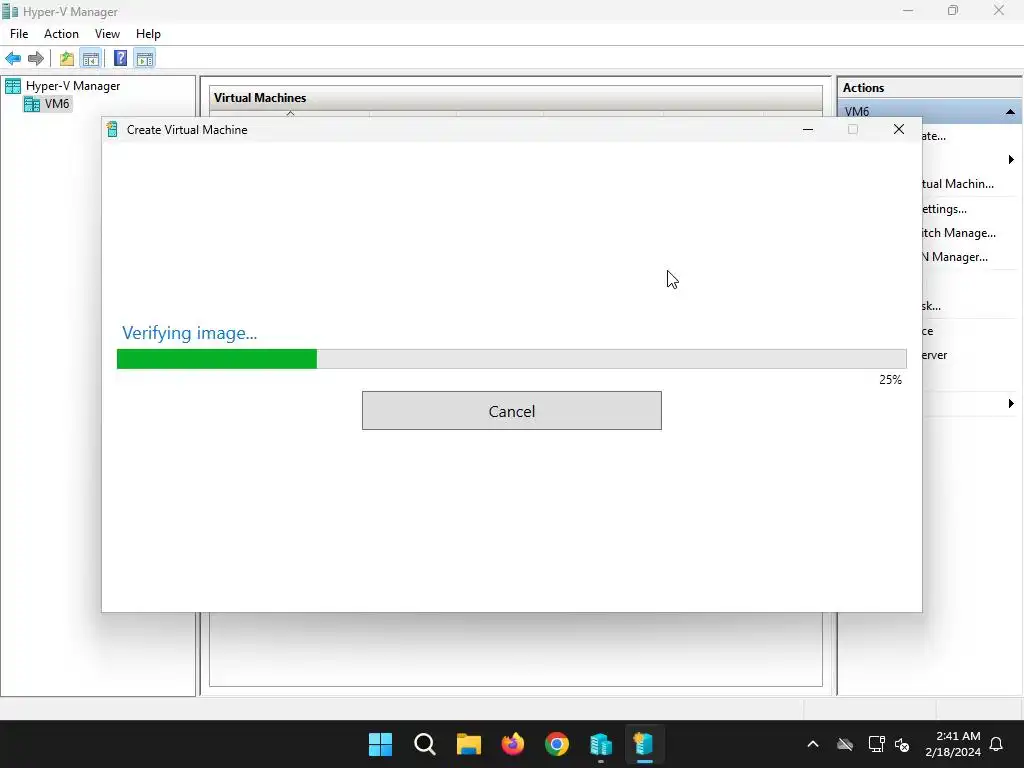Image resolution: width=1024 pixels, height=768 pixels.
Task: Minimize the Create Virtual Machine dialog
Action: 808,129
